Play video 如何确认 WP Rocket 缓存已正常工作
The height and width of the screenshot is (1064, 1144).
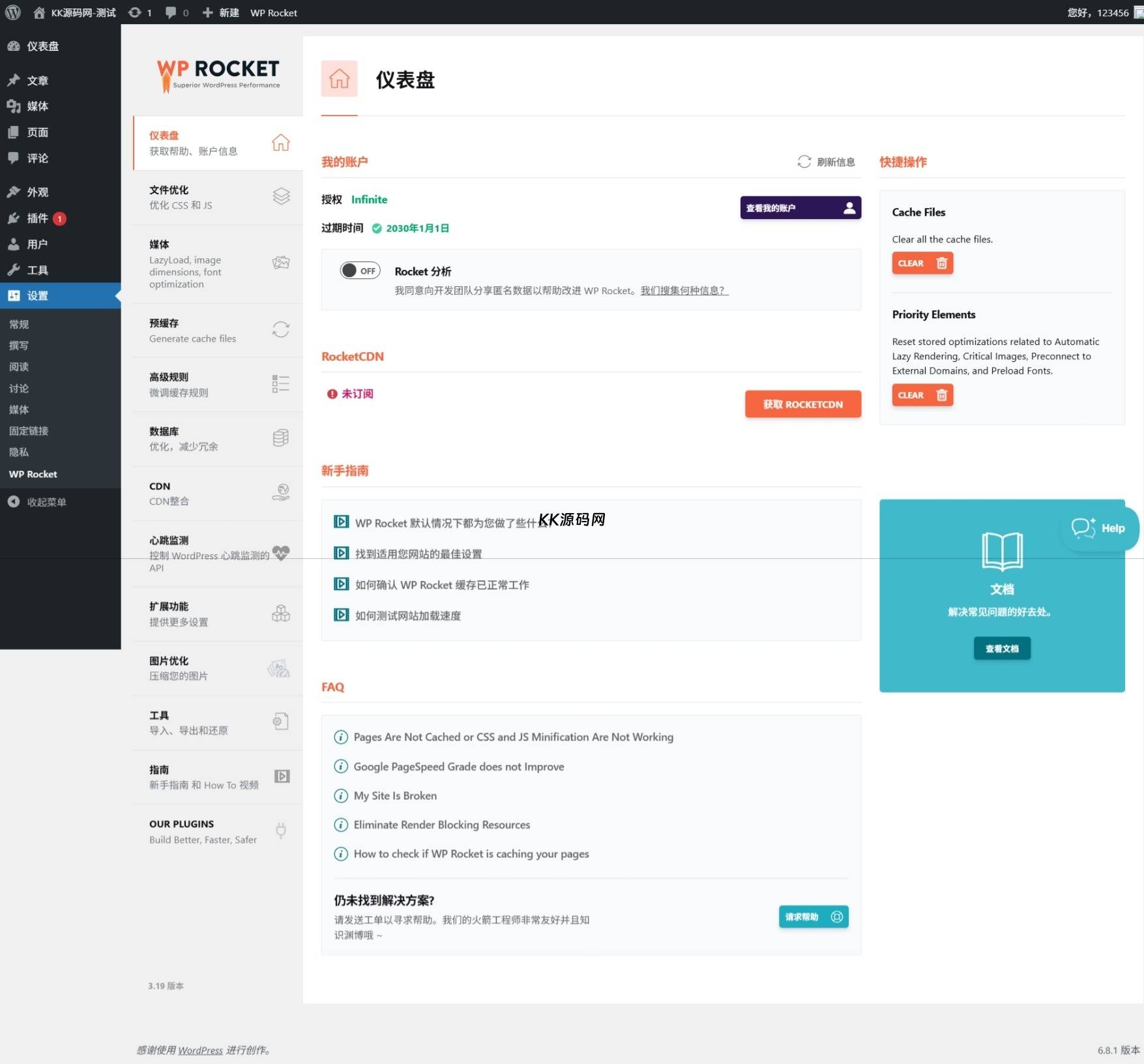tap(432, 585)
